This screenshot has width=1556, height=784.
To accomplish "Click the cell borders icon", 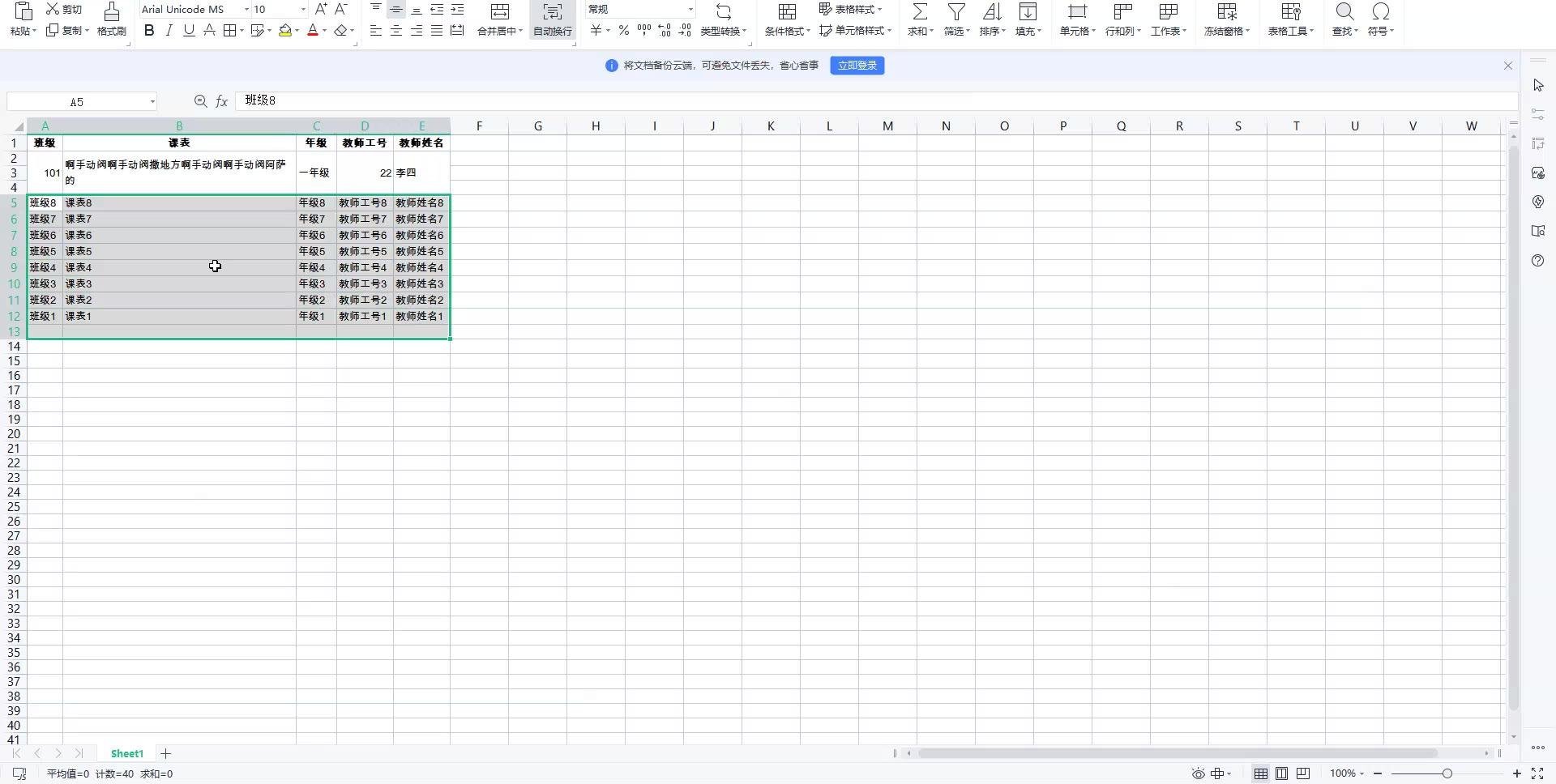I will point(230,31).
